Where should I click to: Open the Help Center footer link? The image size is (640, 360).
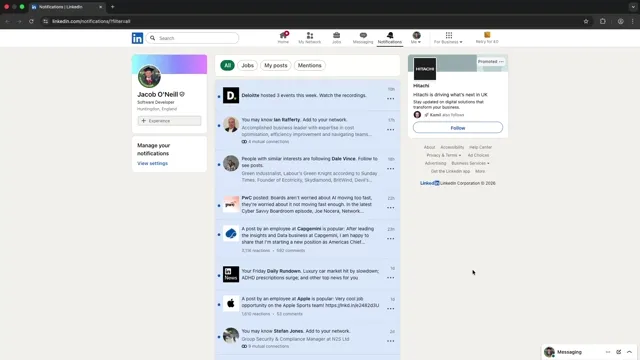pos(480,147)
